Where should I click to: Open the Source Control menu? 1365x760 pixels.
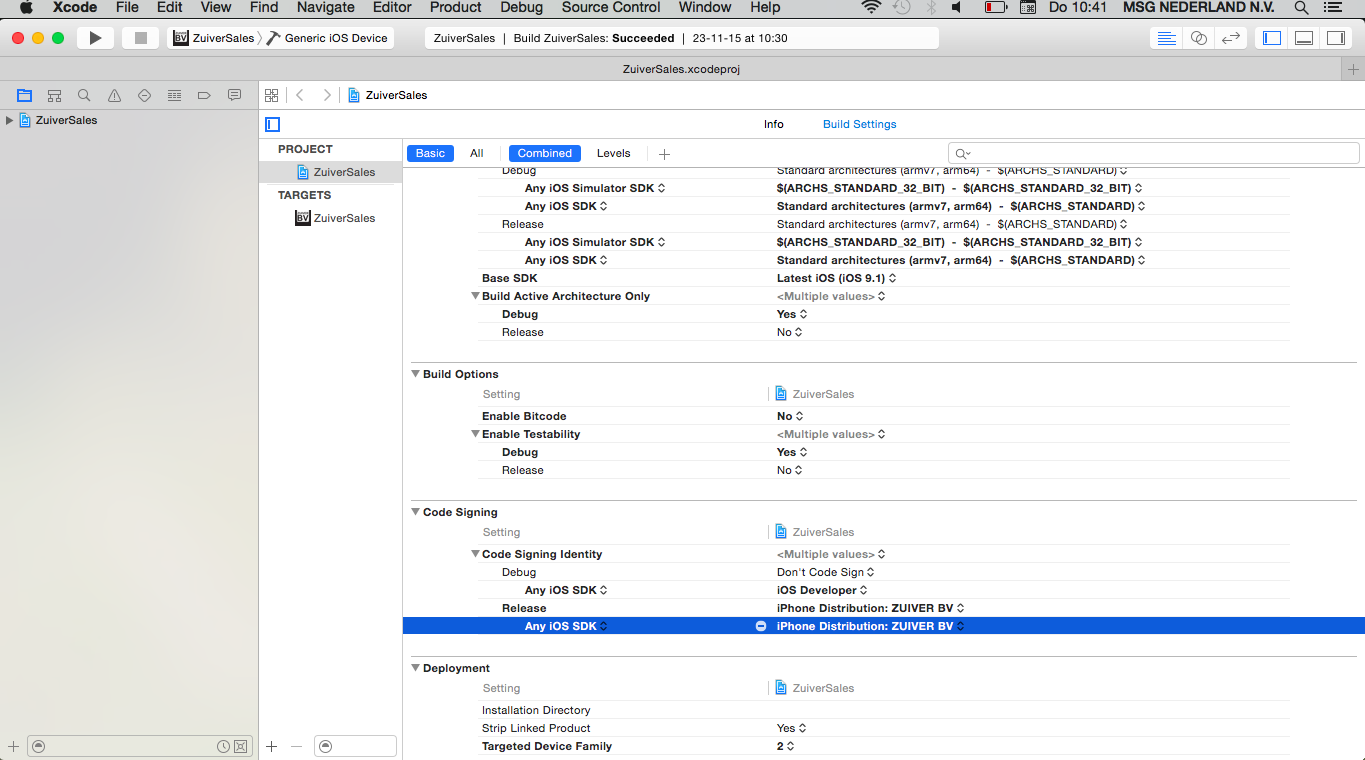pyautogui.click(x=610, y=8)
